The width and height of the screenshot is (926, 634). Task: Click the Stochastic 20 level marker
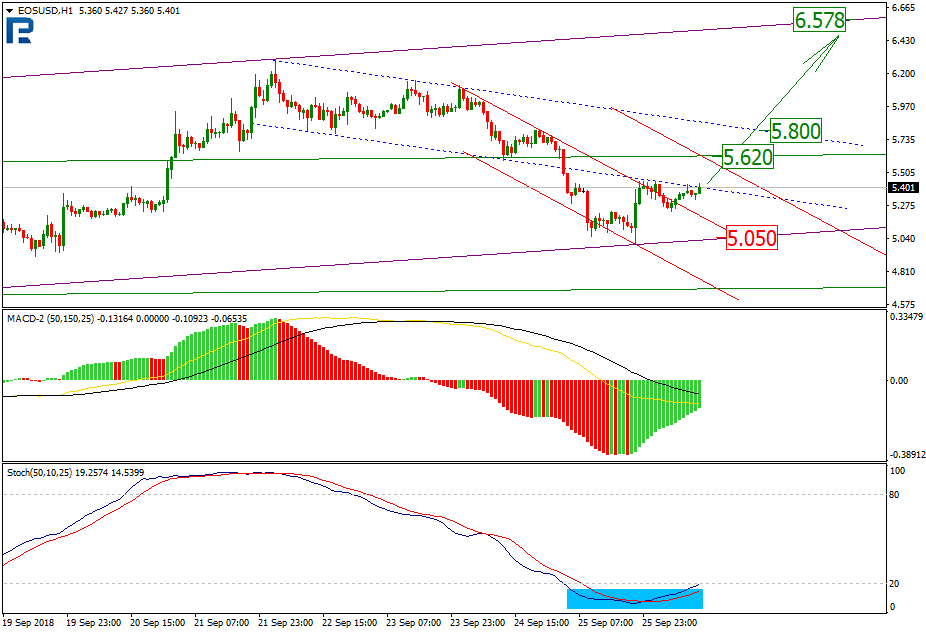click(x=894, y=584)
